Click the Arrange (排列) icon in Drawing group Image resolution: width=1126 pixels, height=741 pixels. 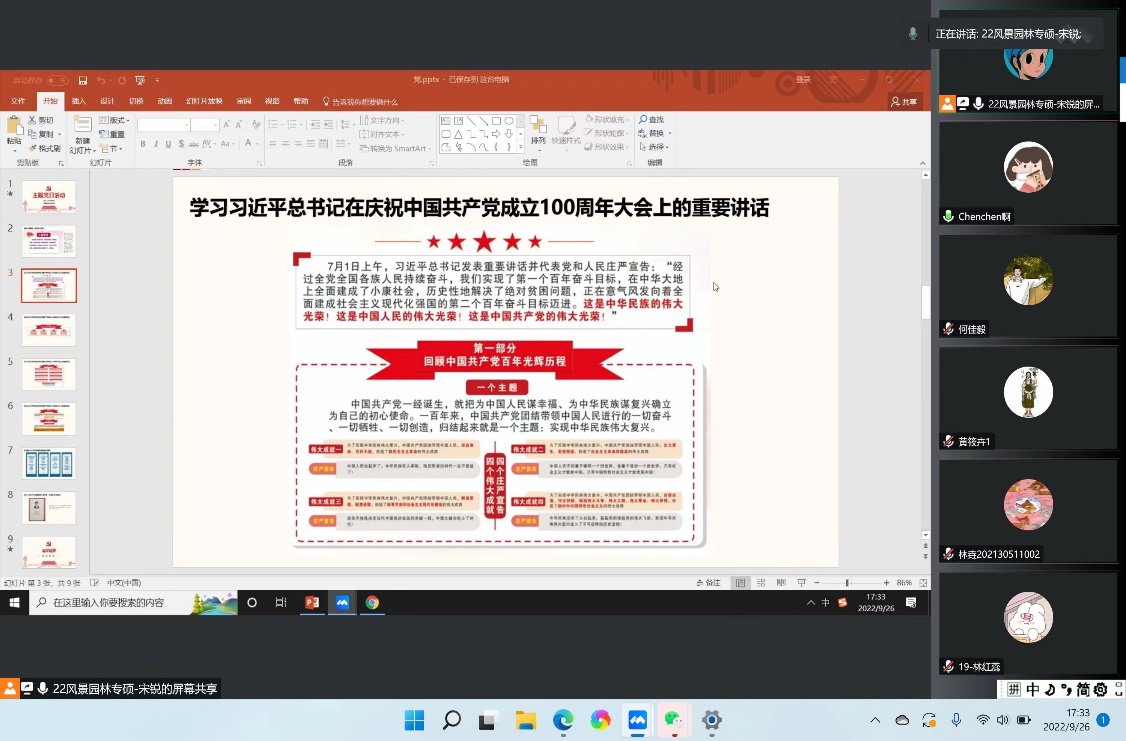[538, 128]
